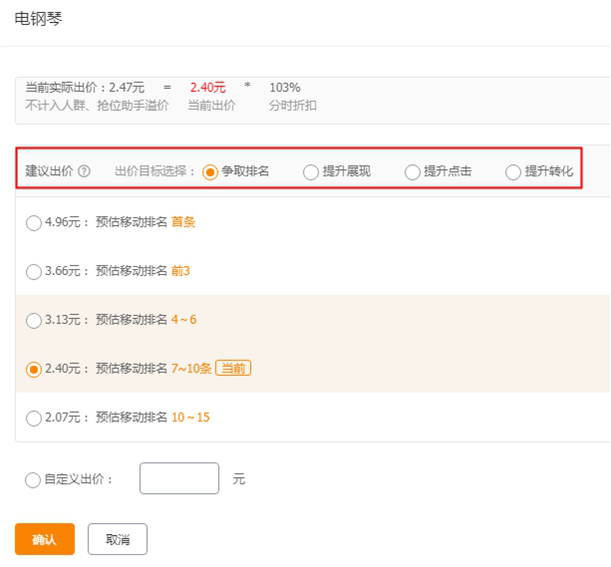Choose the 3.66元 bid option
The height and width of the screenshot is (567, 611).
coord(34,272)
